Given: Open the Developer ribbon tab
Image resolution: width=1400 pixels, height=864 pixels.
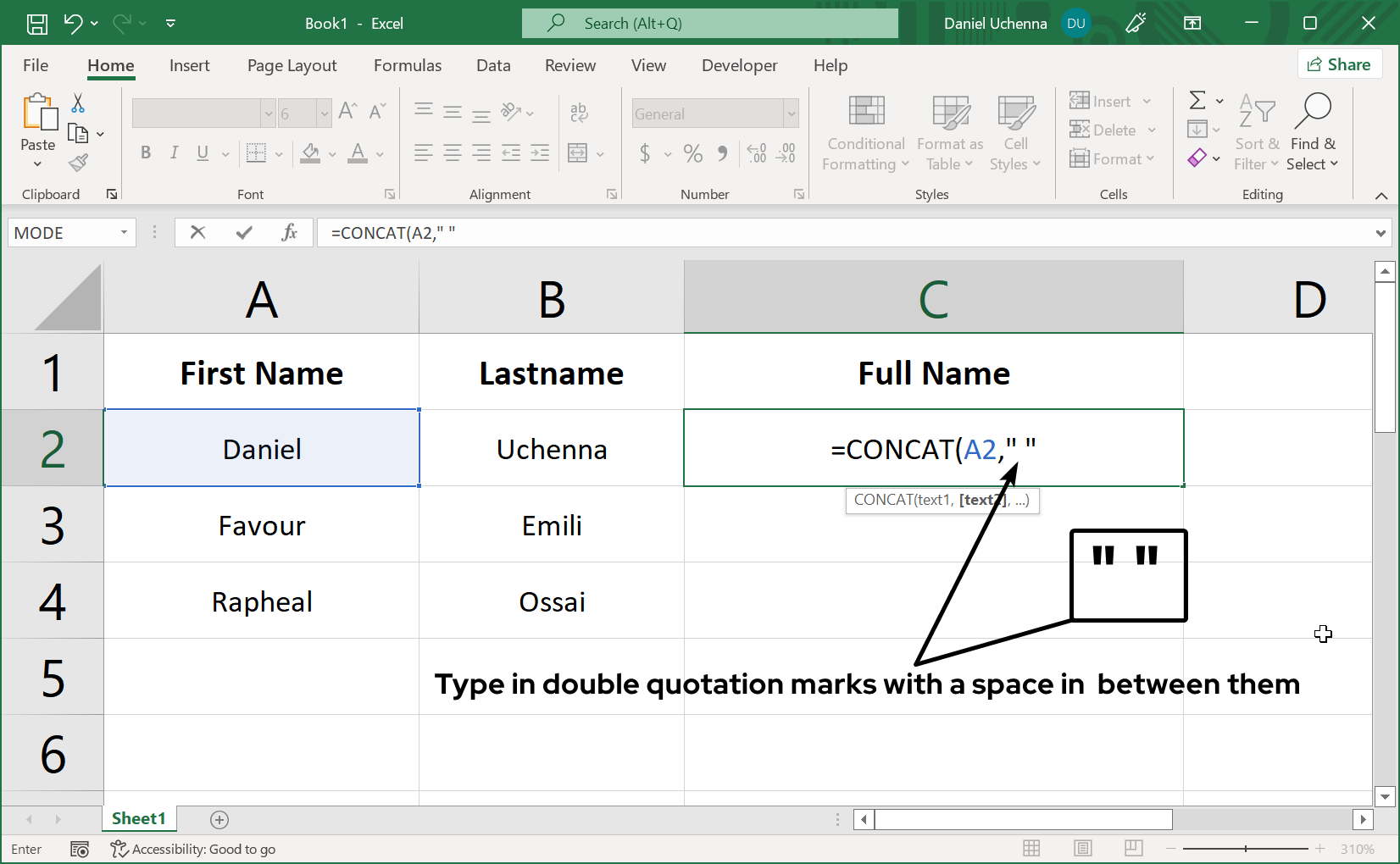Looking at the screenshot, I should coord(739,65).
